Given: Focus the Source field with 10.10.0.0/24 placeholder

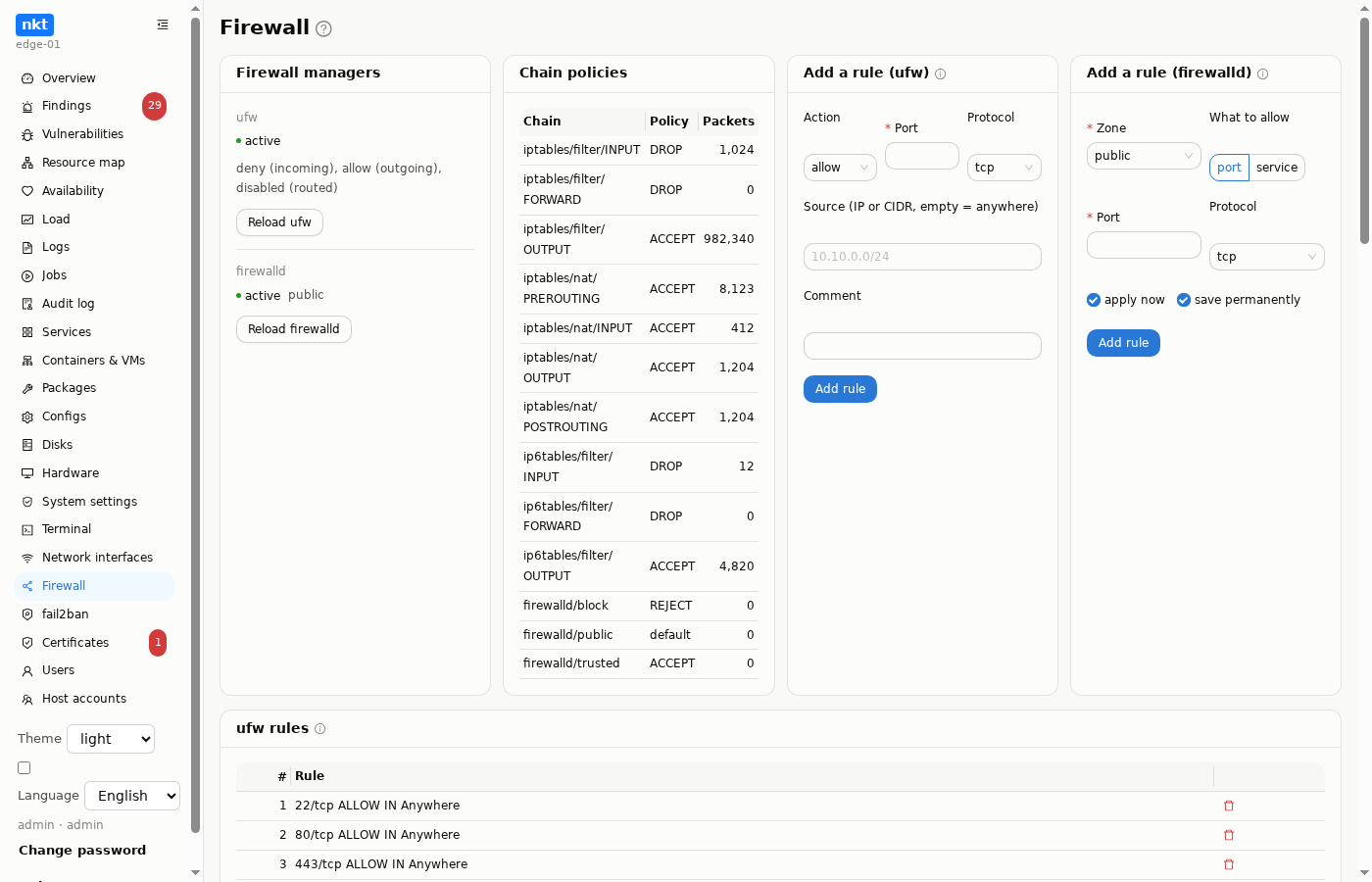Looking at the screenshot, I should 922,257.
